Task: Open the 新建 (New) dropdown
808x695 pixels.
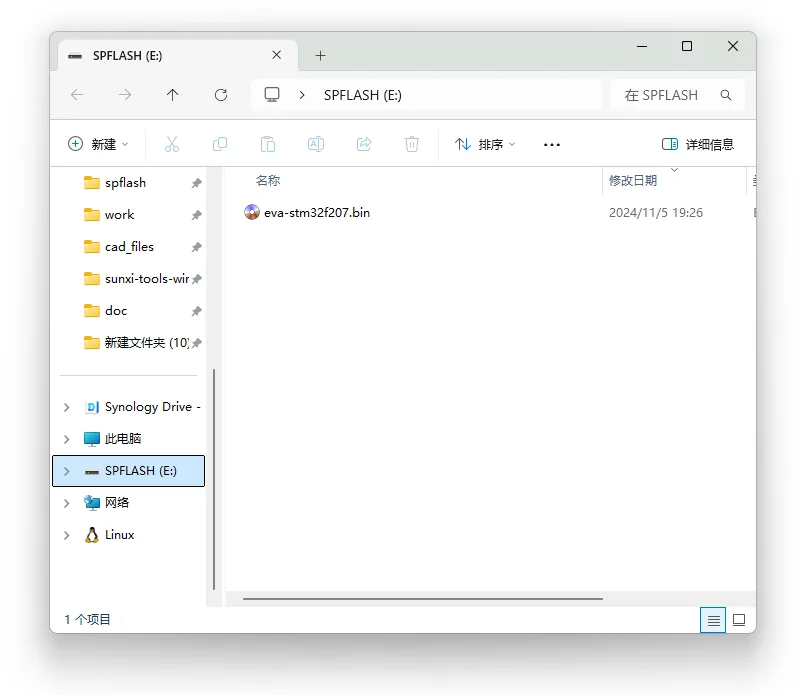Action: 98,144
